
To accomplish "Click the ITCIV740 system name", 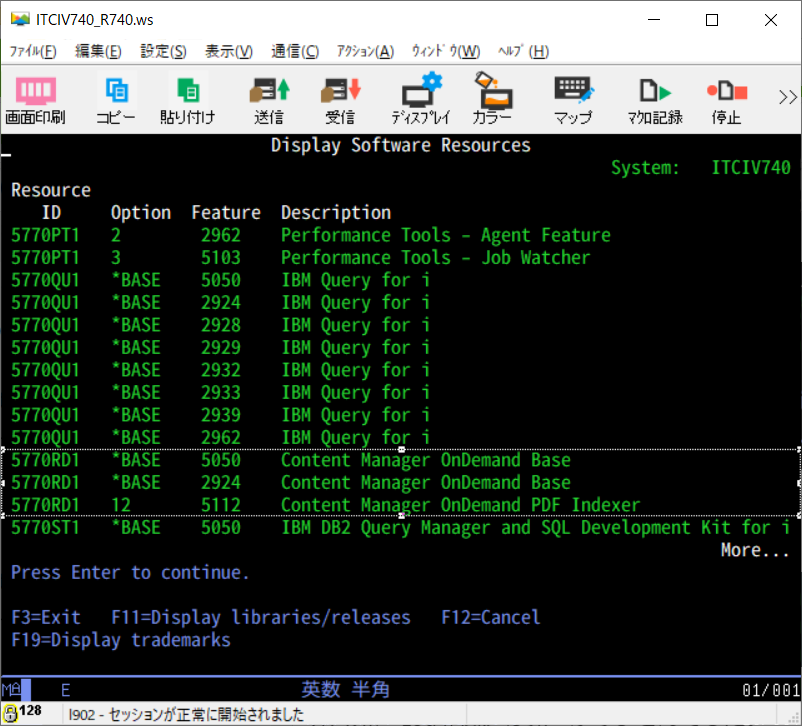I will (751, 168).
